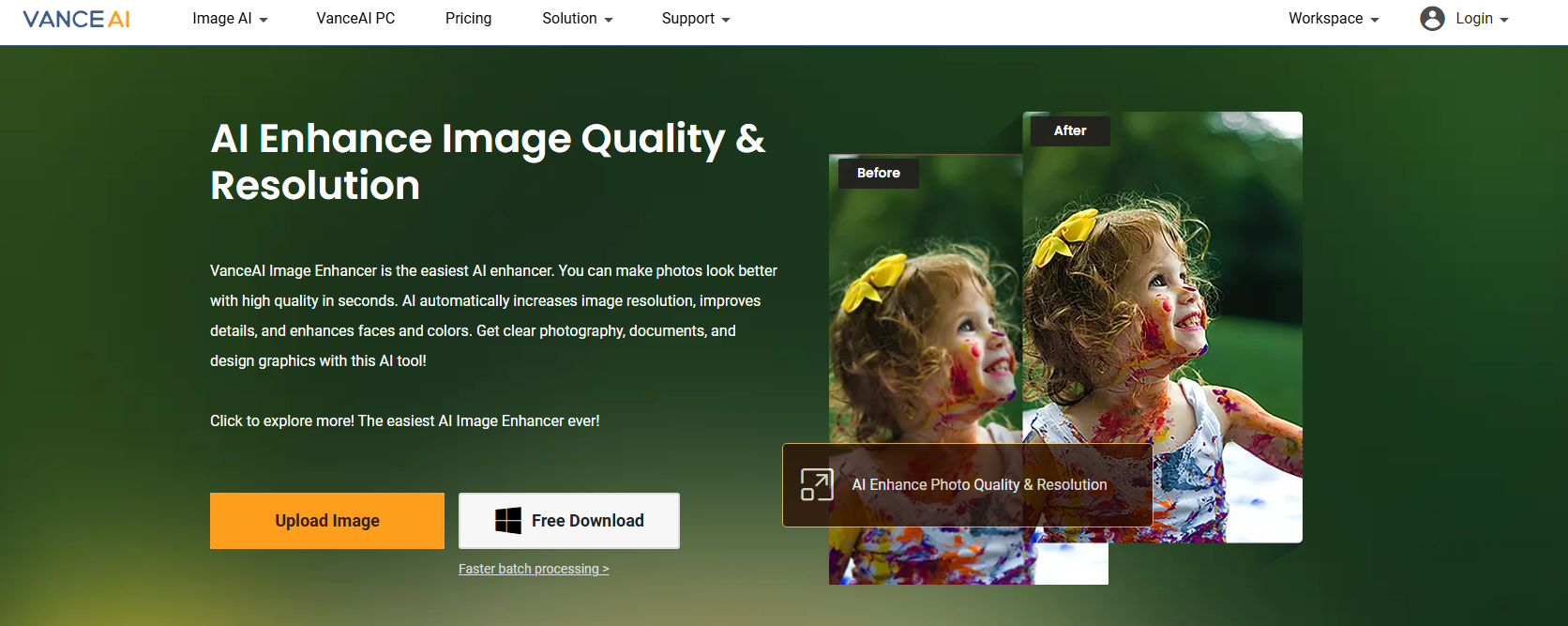This screenshot has height=626, width=1568.
Task: Click the expand-resolution icon in feature card
Action: [817, 484]
